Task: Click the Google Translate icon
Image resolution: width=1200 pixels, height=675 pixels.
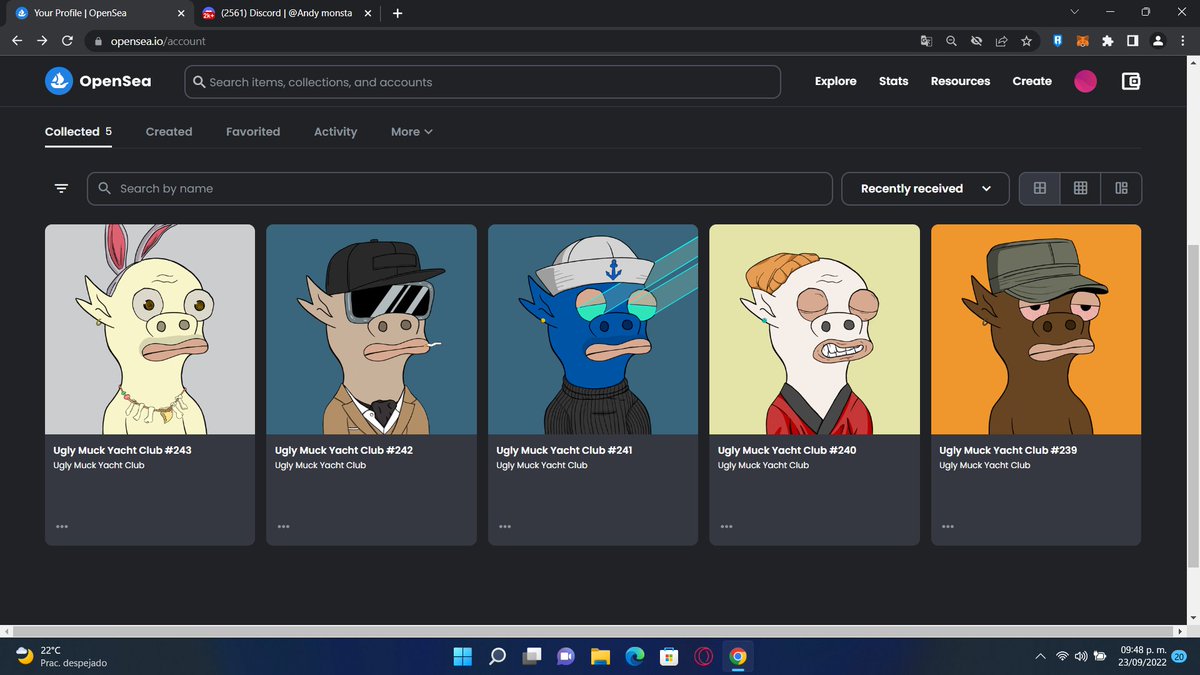Action: 926,41
